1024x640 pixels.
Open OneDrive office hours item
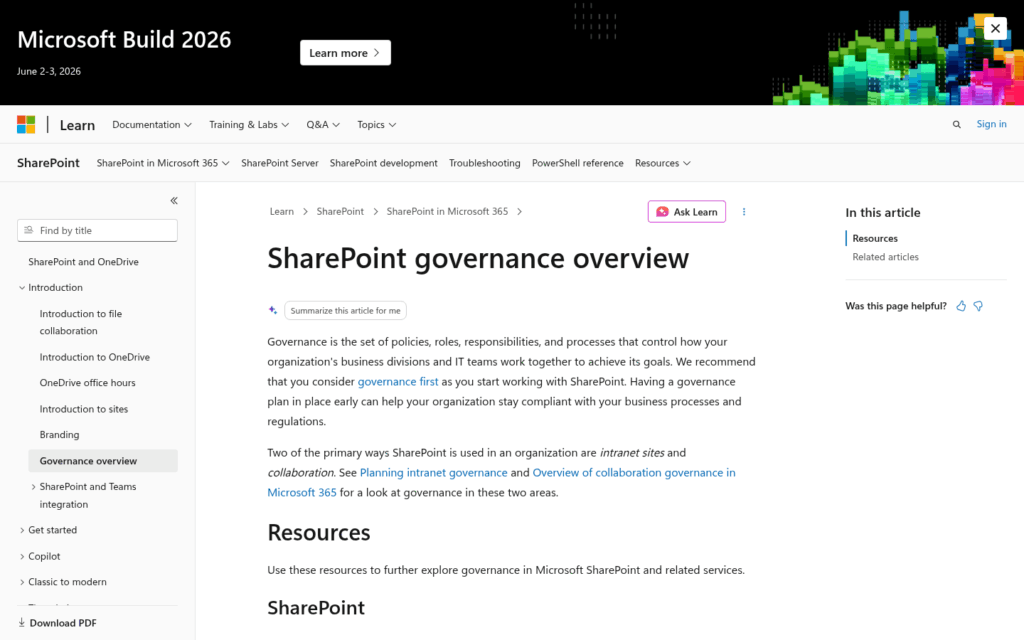point(88,383)
